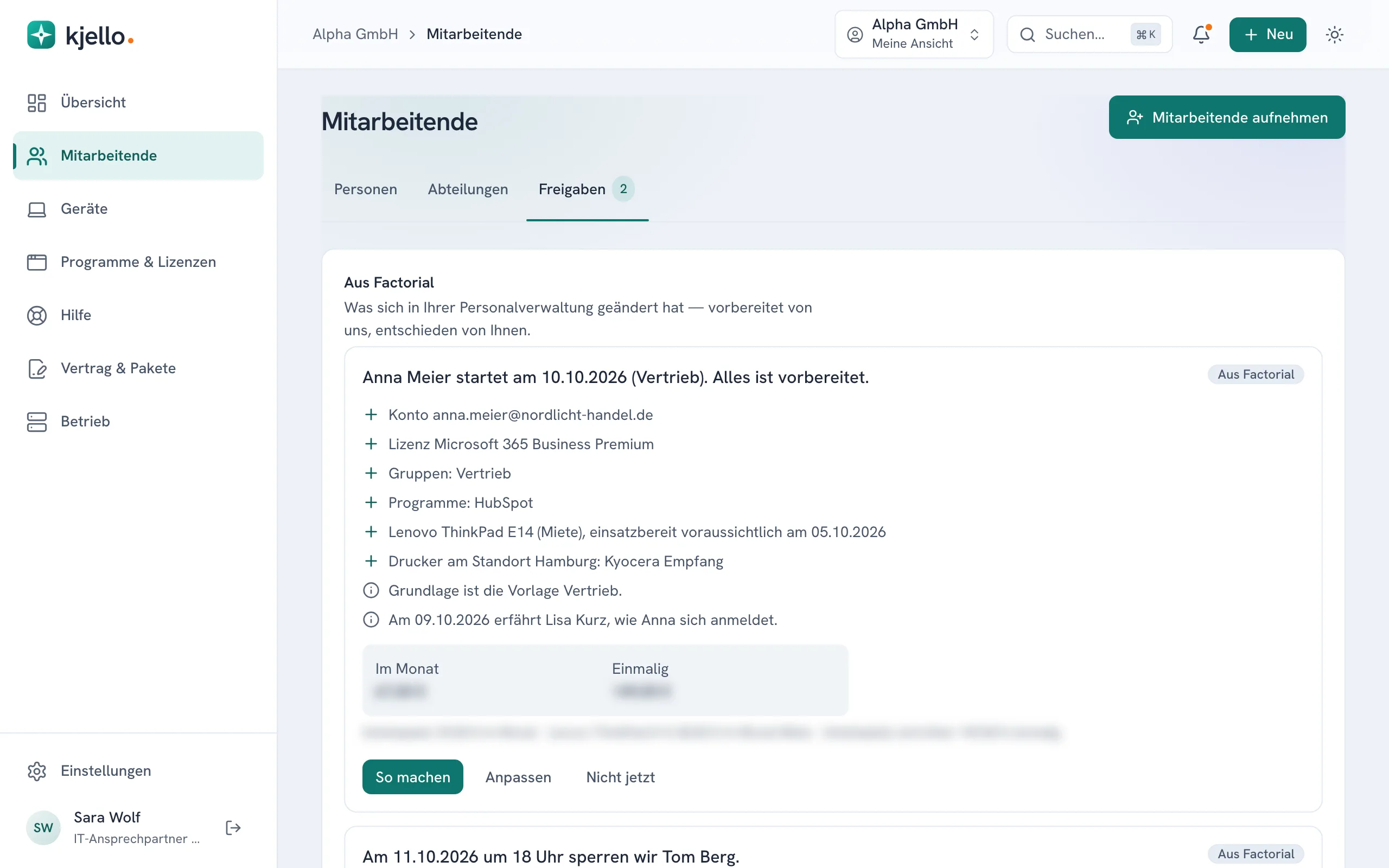Click the Mitarbeitende aufnehmen button
The height and width of the screenshot is (868, 1389).
click(1227, 117)
